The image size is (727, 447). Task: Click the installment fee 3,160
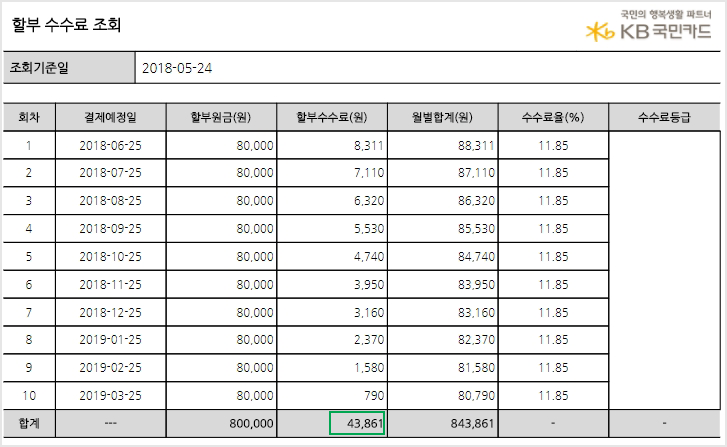[369, 313]
